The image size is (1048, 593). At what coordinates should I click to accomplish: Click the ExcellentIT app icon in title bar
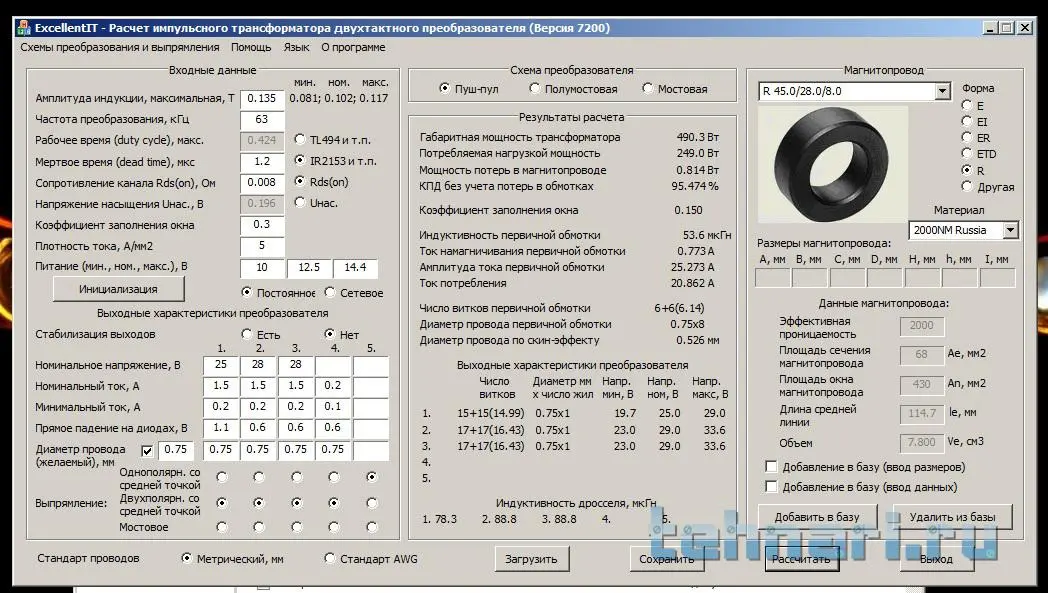point(24,28)
